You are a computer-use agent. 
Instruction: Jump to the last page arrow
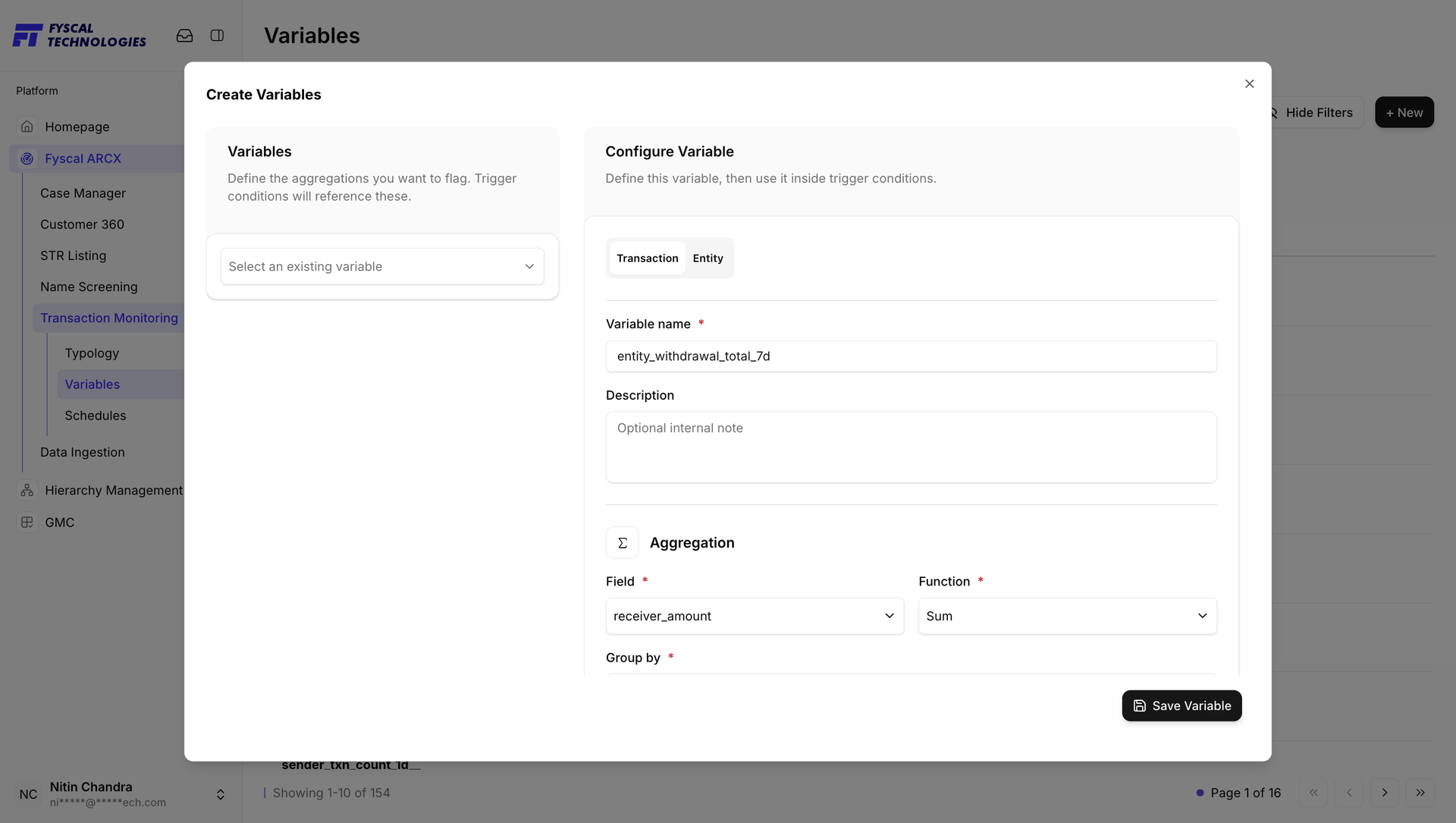pos(1420,793)
